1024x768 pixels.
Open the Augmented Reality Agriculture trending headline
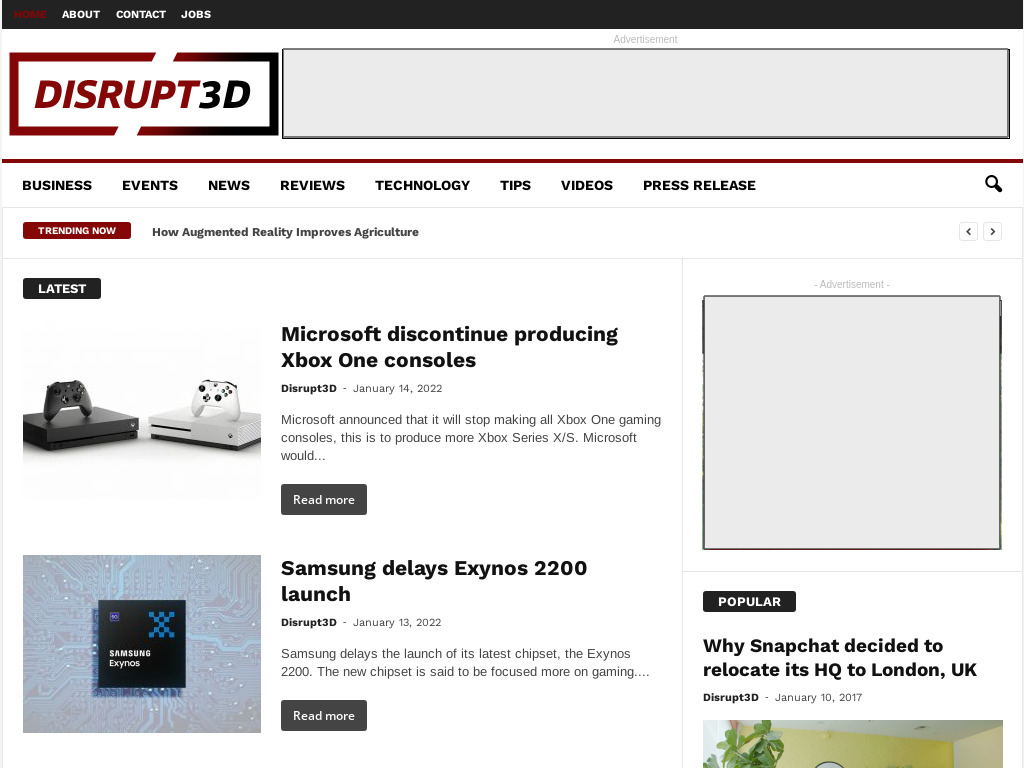click(285, 232)
